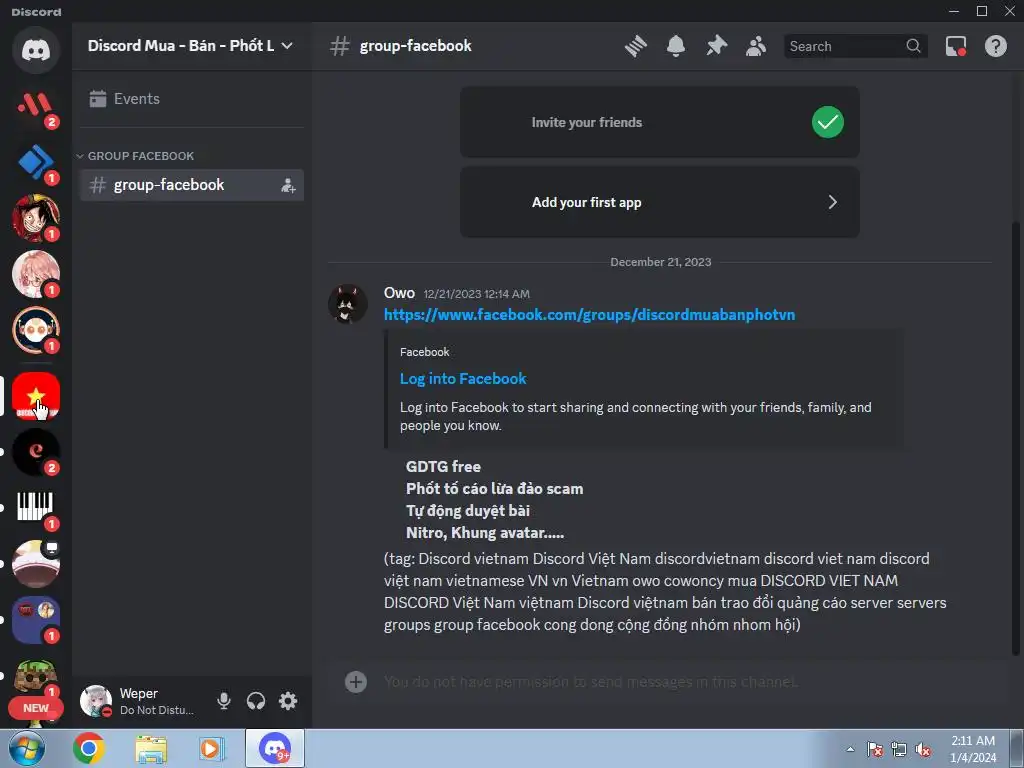Open the Log into Facebook embed title
This screenshot has height=768, width=1024.
tap(462, 379)
